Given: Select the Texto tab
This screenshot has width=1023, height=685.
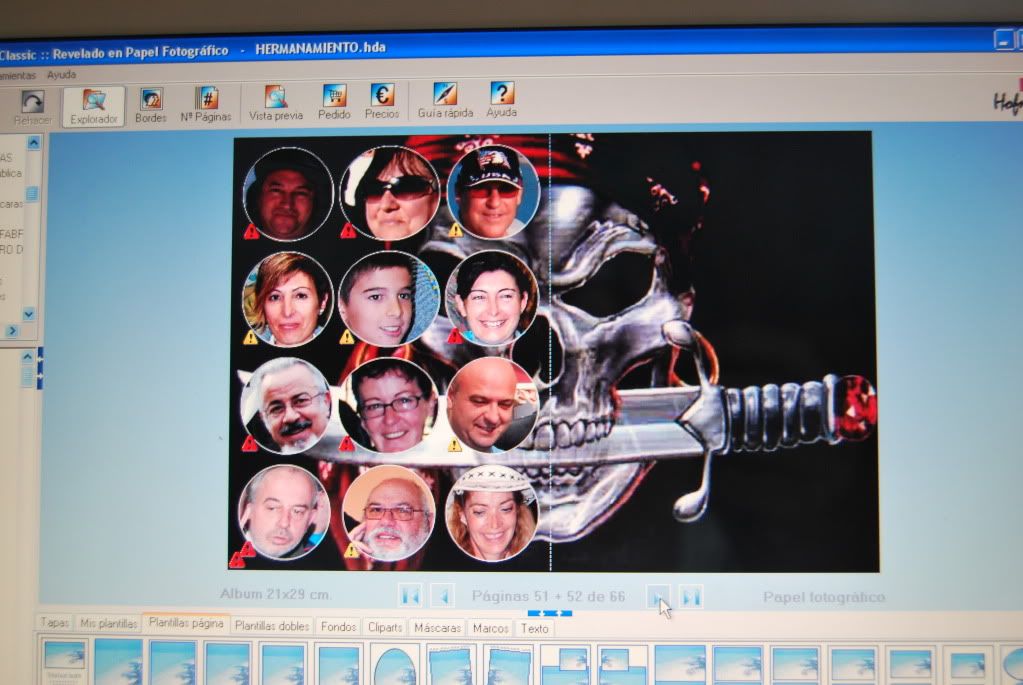Looking at the screenshot, I should (534, 628).
